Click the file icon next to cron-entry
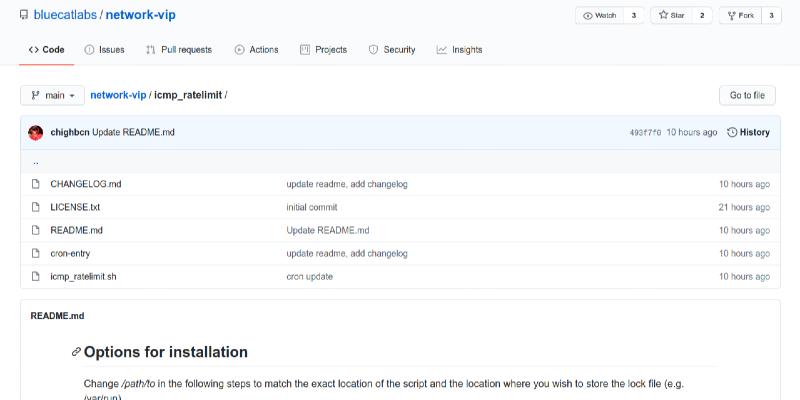800x400 pixels. 35,253
